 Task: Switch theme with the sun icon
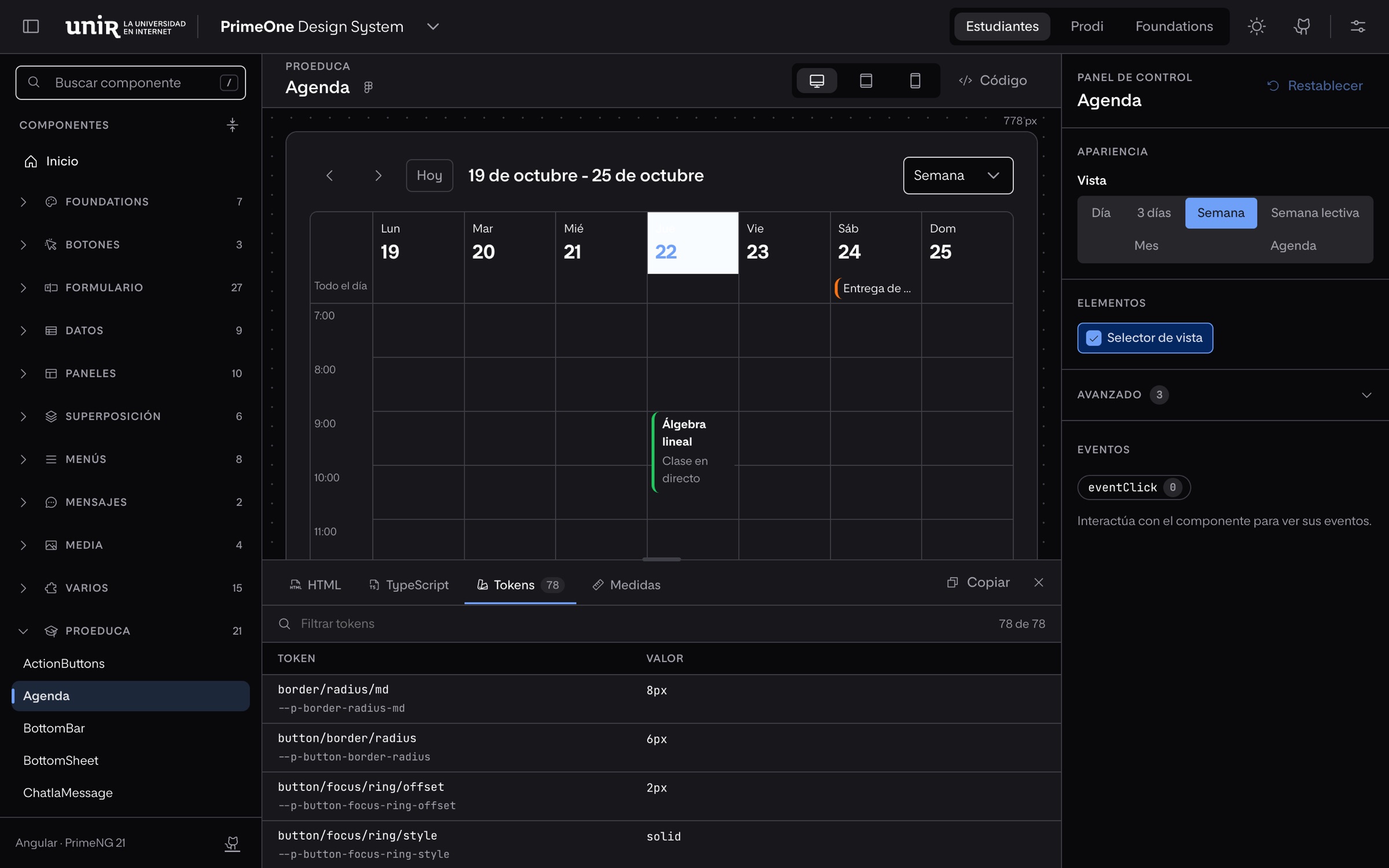1256,27
